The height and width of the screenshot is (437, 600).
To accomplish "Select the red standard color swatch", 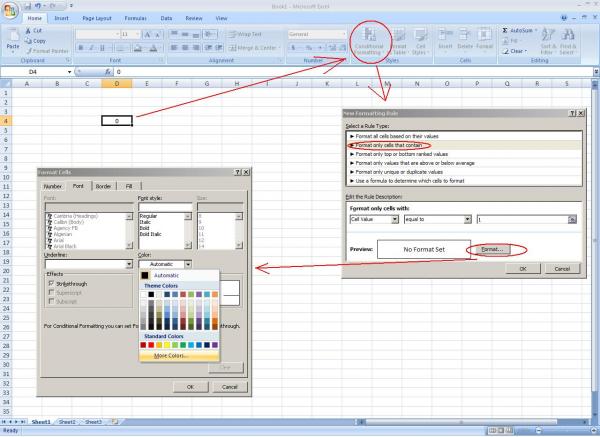I will (153, 345).
